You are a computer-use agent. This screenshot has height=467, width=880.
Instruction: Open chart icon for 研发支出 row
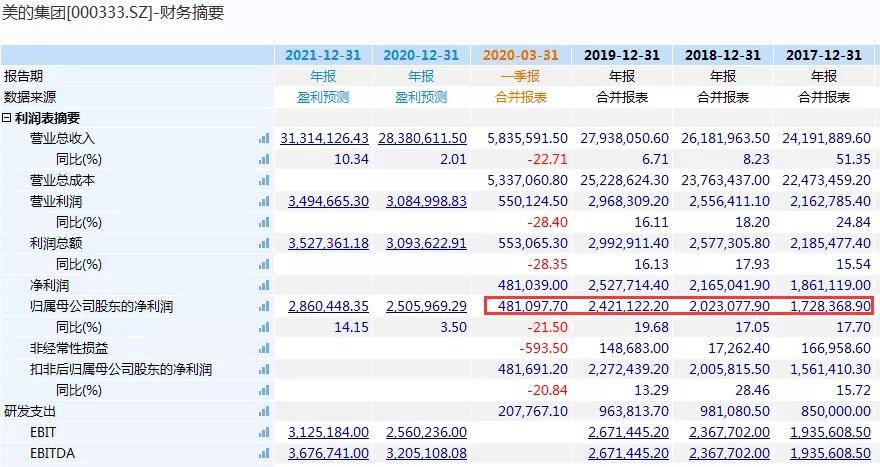click(264, 411)
